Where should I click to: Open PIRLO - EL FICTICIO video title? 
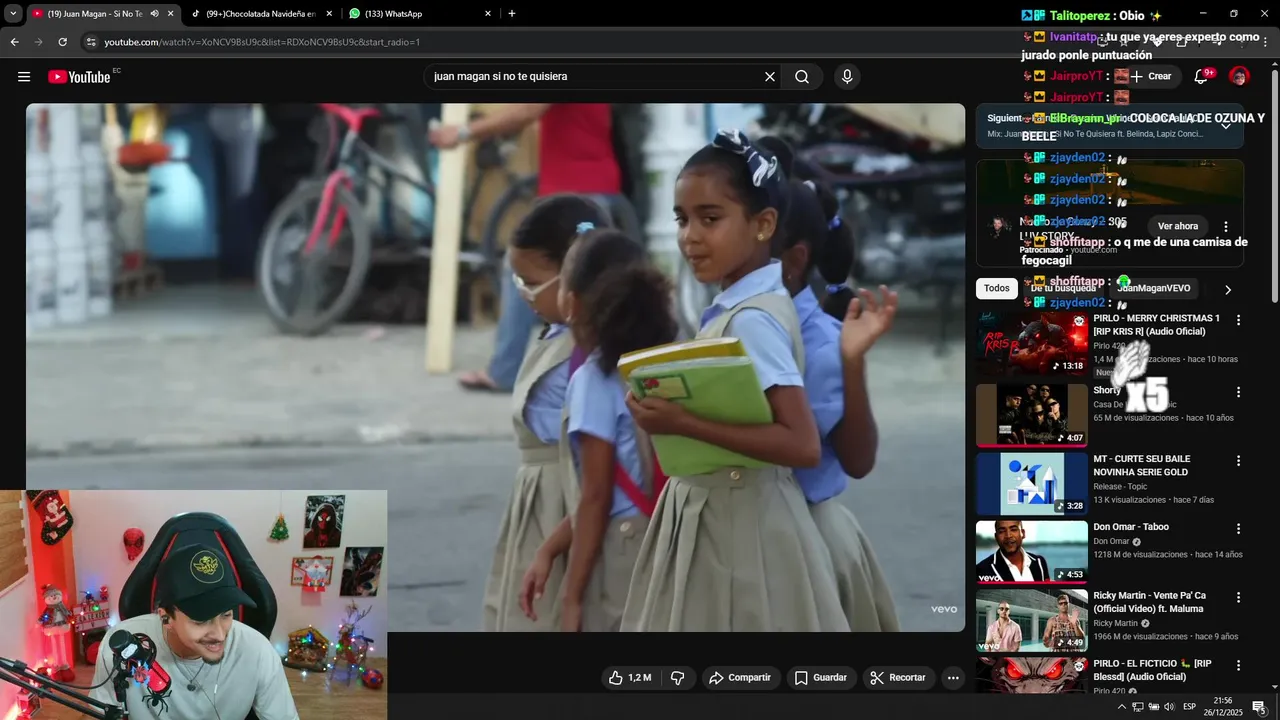click(x=1152, y=670)
